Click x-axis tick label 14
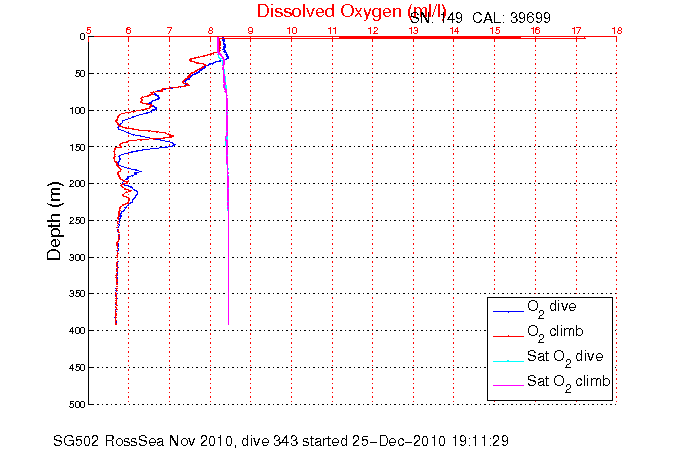Image resolution: width=681 pixels, height=454 pixels. pyautogui.click(x=454, y=30)
